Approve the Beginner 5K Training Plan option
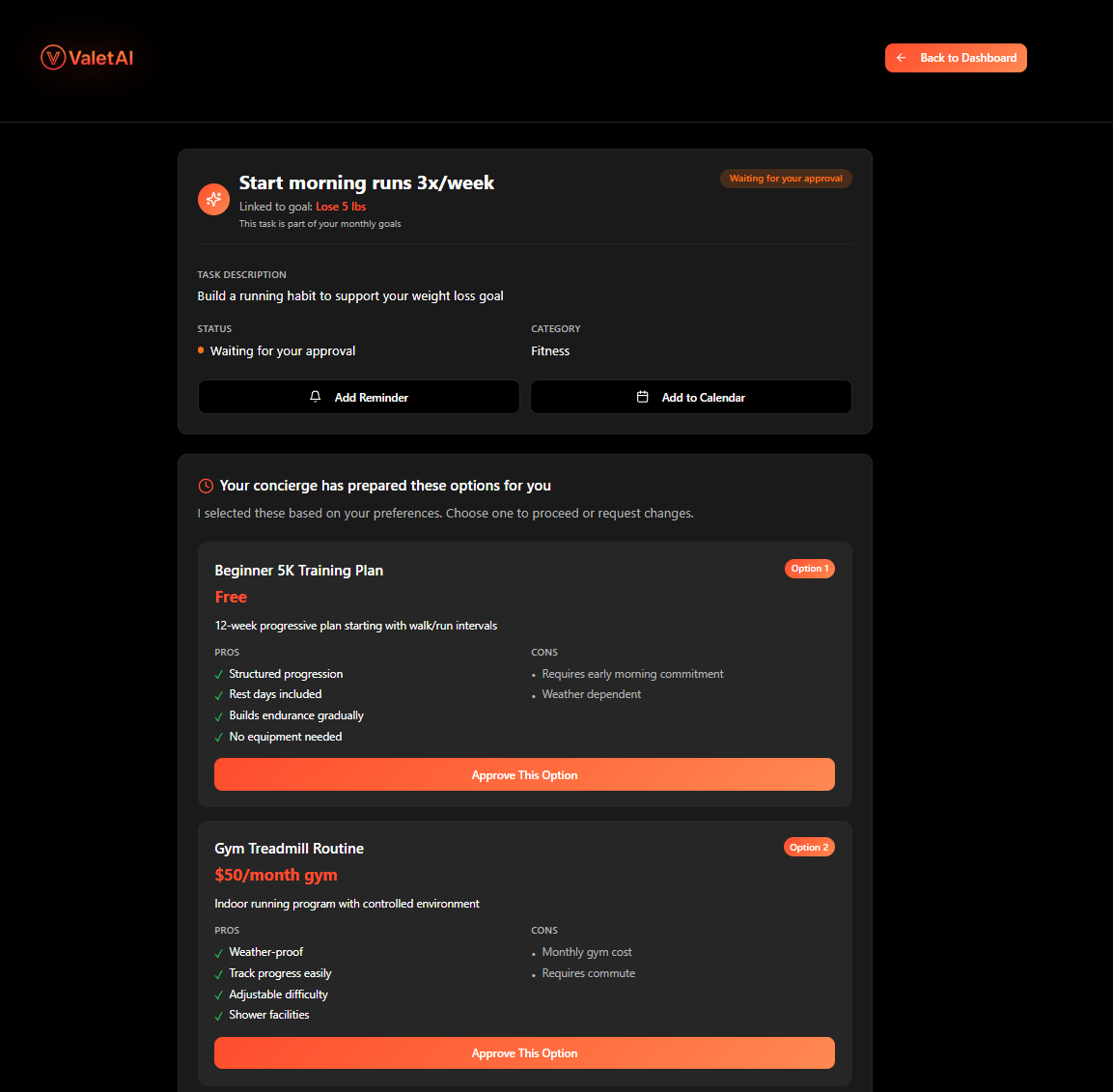Image resolution: width=1113 pixels, height=1092 pixels. (x=524, y=774)
